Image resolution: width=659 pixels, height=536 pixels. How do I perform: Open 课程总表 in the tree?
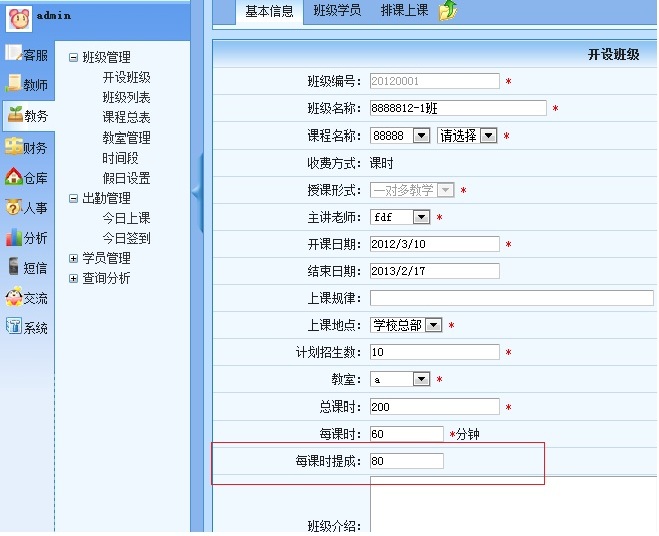[x=127, y=117]
